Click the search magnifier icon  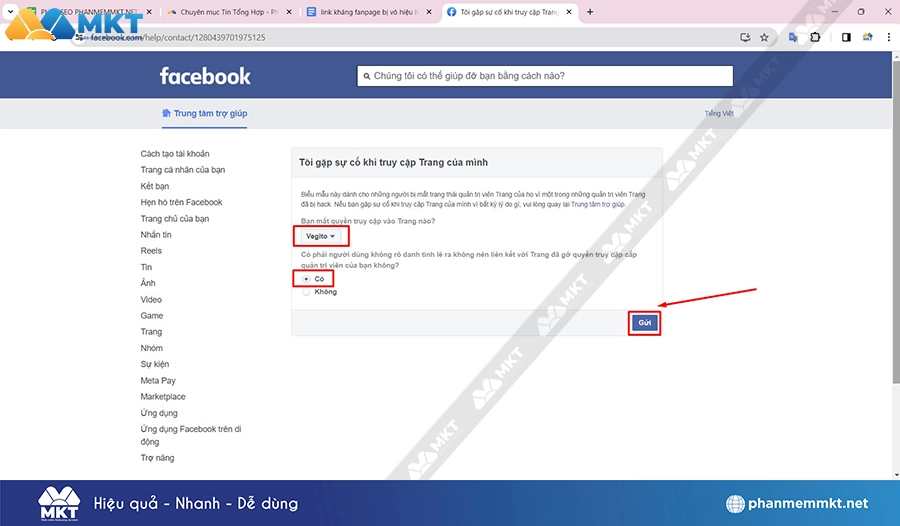coord(367,76)
